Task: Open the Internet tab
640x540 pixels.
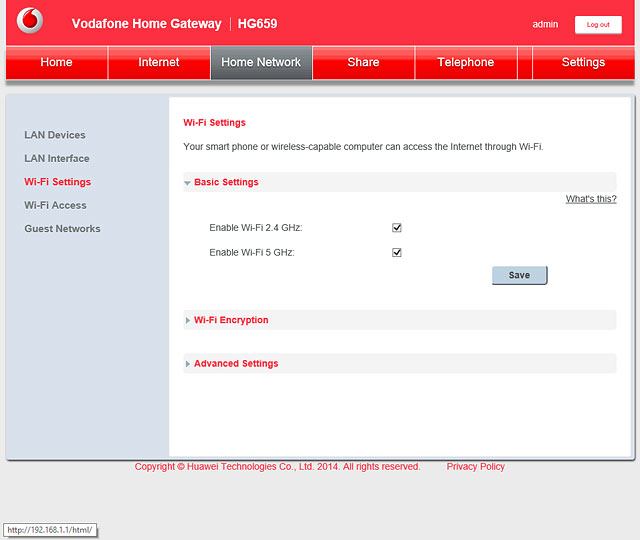Action: coord(159,62)
